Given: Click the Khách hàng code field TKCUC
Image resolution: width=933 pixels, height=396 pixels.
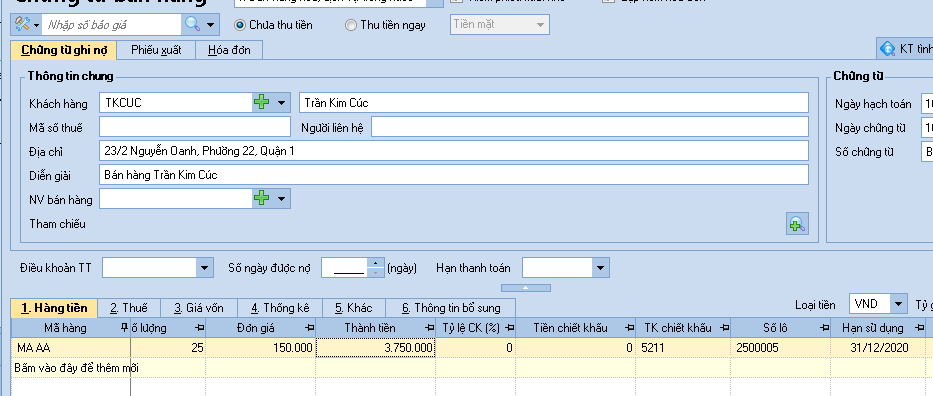Looking at the screenshot, I should click(x=176, y=102).
